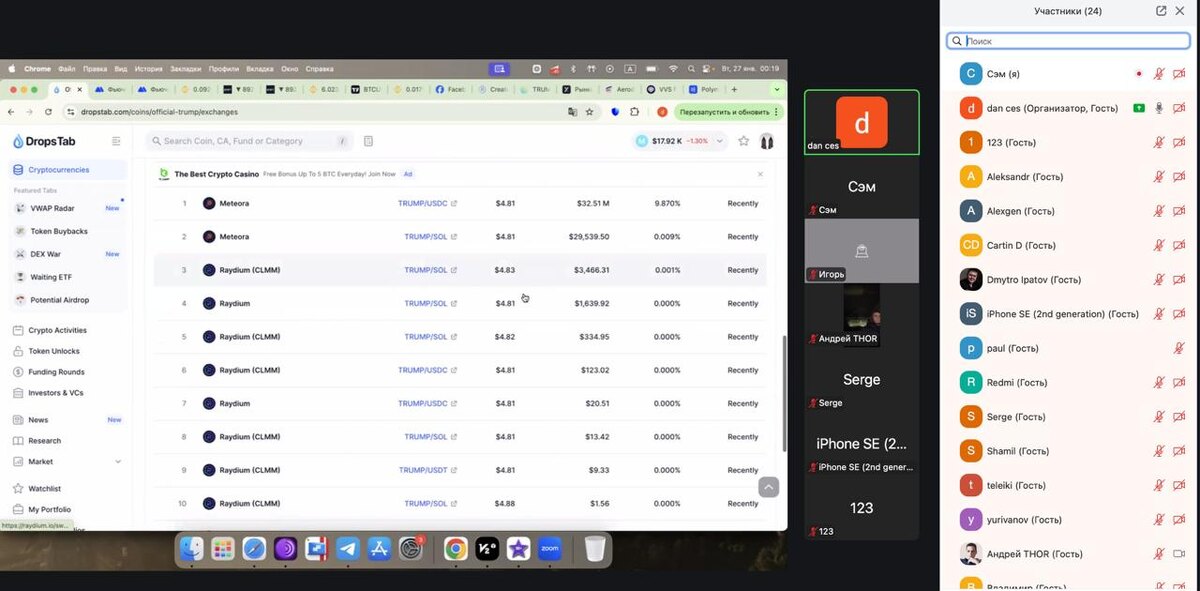Open Telegram from the Dock

pyautogui.click(x=348, y=548)
